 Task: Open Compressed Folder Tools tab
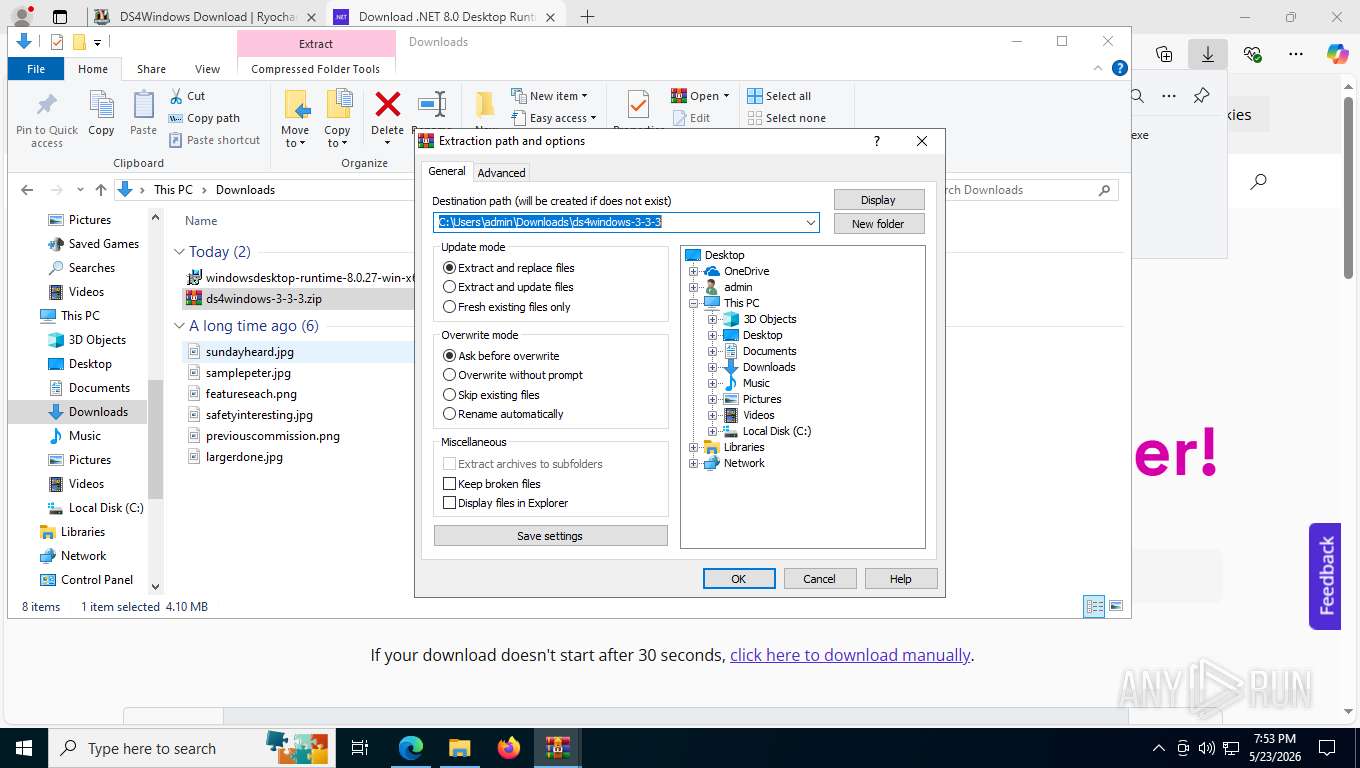point(316,69)
